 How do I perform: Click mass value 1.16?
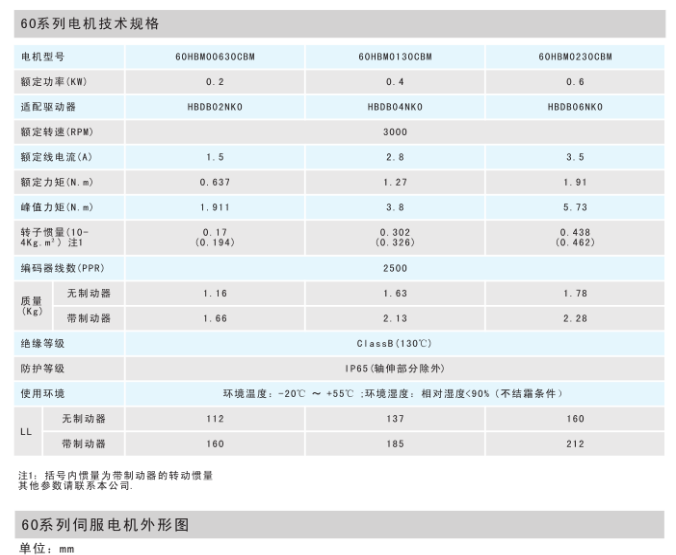point(215,293)
